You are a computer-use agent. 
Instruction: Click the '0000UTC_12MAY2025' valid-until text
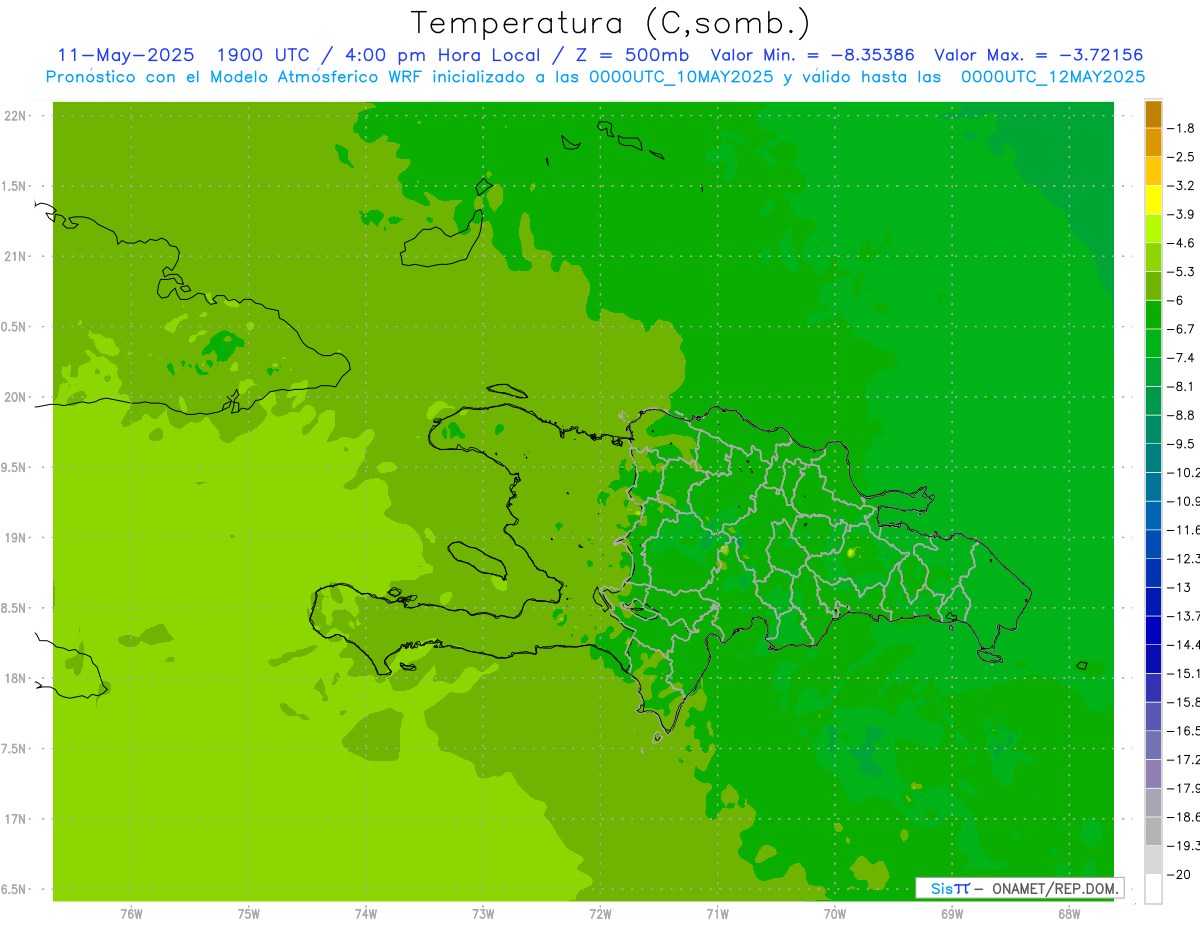pos(1053,77)
